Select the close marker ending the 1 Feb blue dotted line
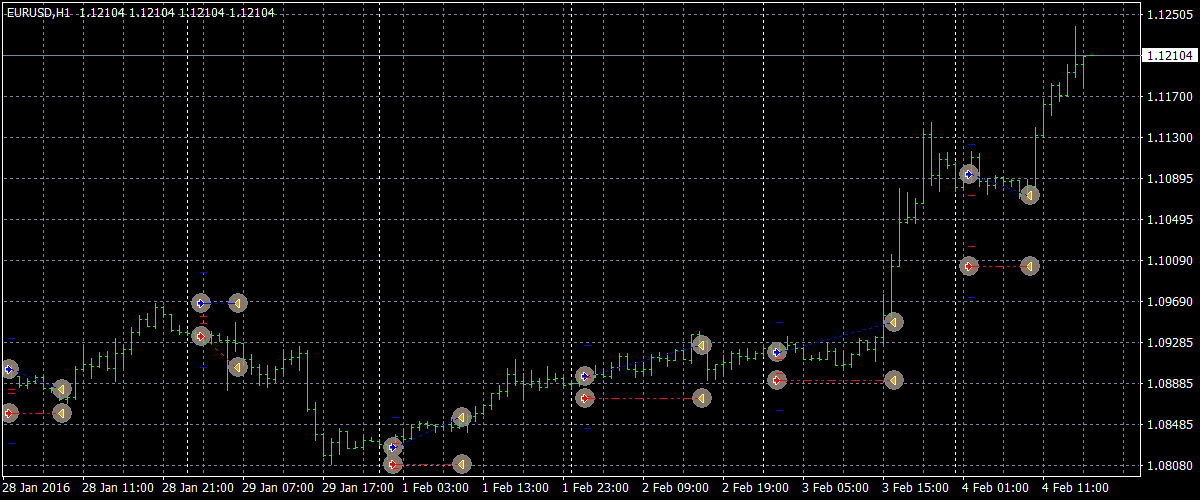 point(461,417)
